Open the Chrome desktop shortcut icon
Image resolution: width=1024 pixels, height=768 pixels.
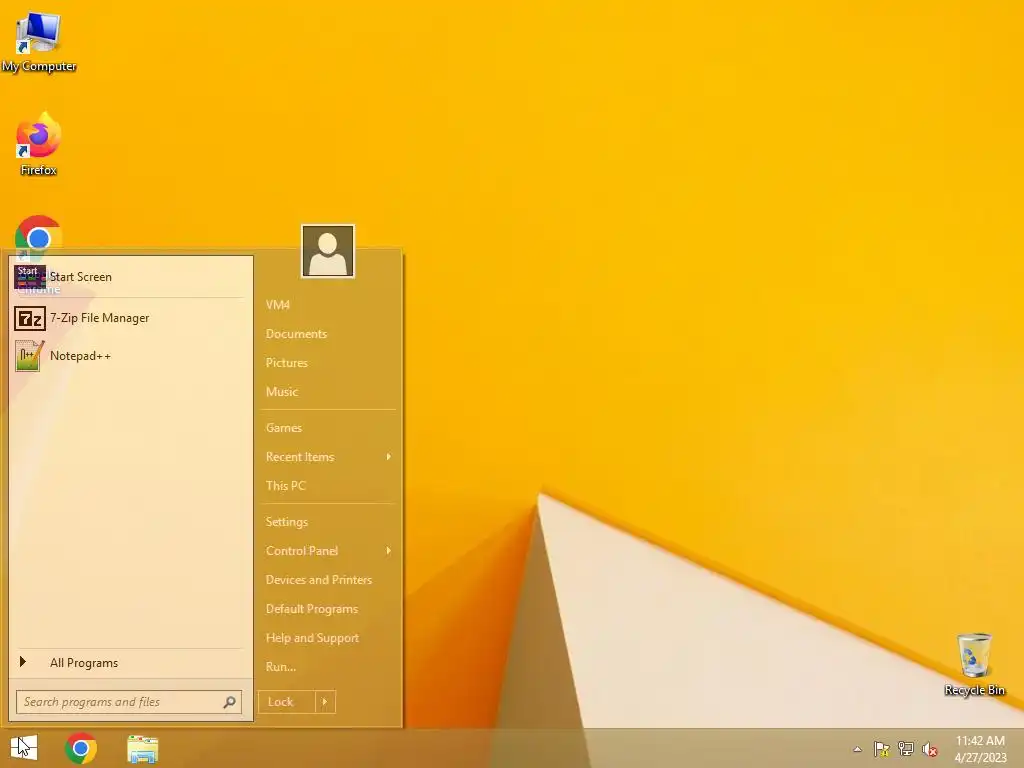(39, 238)
